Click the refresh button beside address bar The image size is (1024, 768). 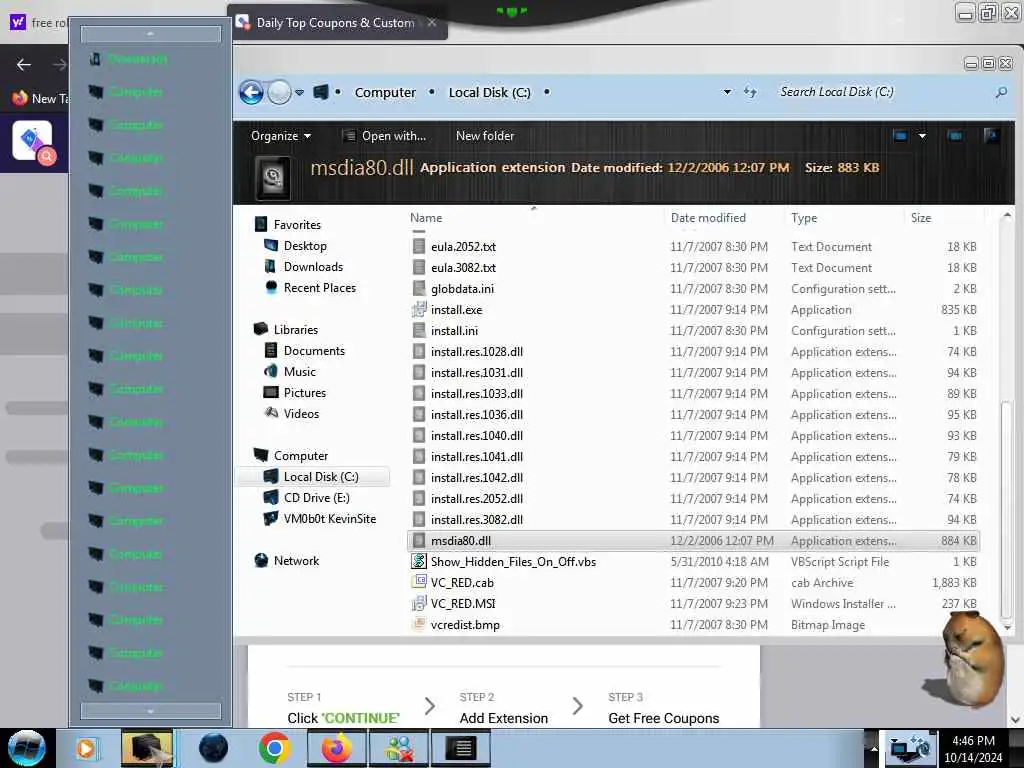[750, 92]
